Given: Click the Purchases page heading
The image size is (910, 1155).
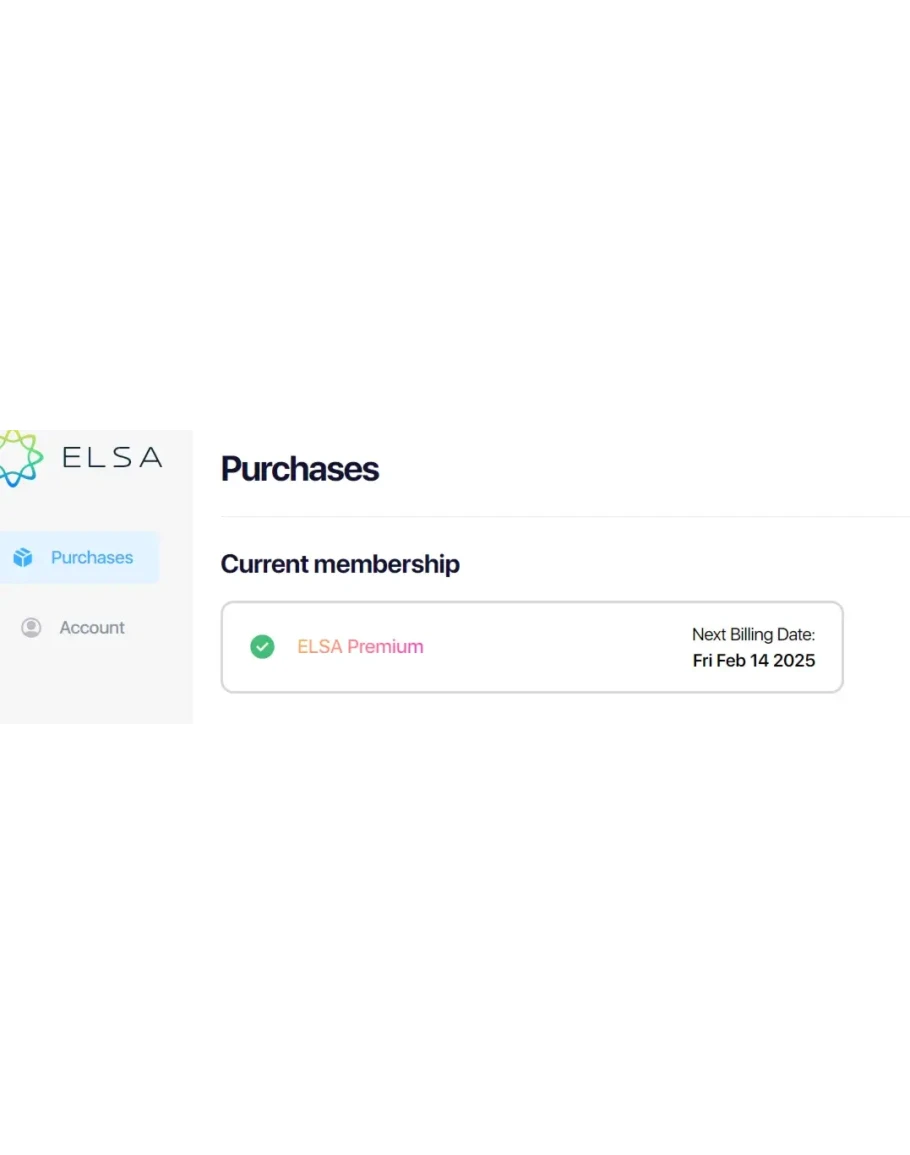Looking at the screenshot, I should click(299, 469).
